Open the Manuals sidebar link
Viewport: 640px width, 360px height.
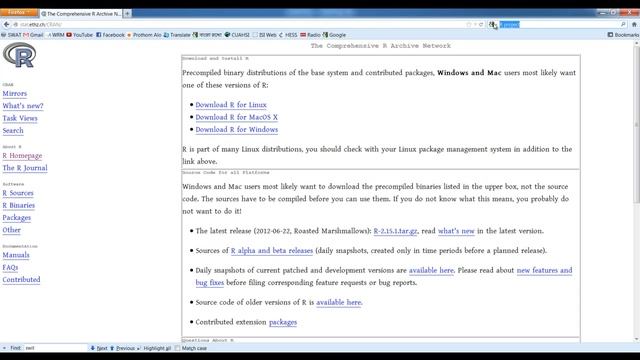coord(16,255)
